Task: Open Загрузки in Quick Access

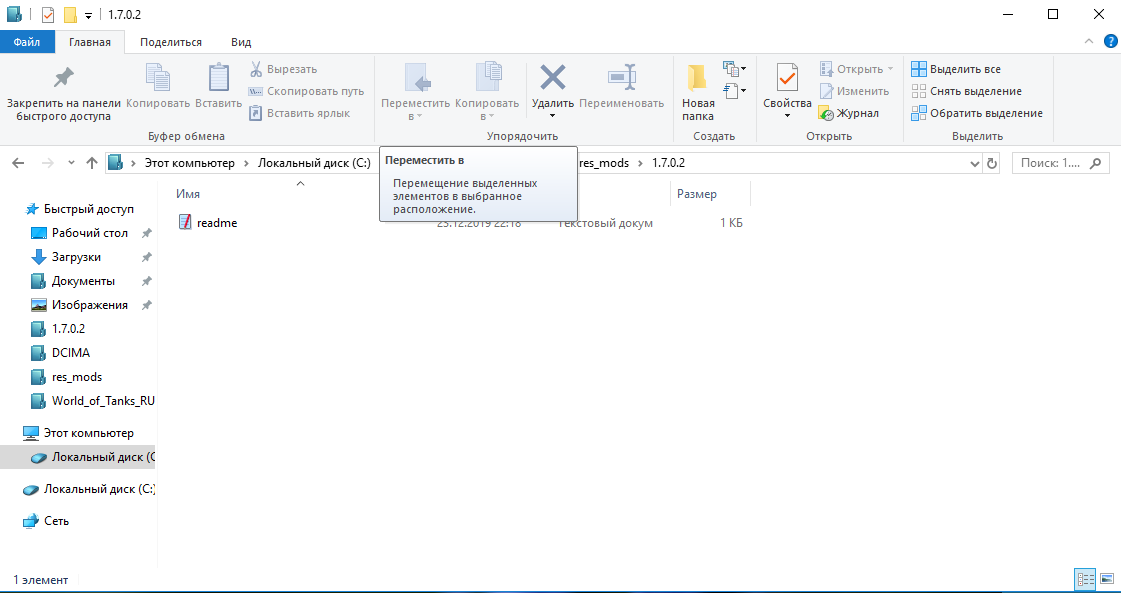Action: [76, 257]
